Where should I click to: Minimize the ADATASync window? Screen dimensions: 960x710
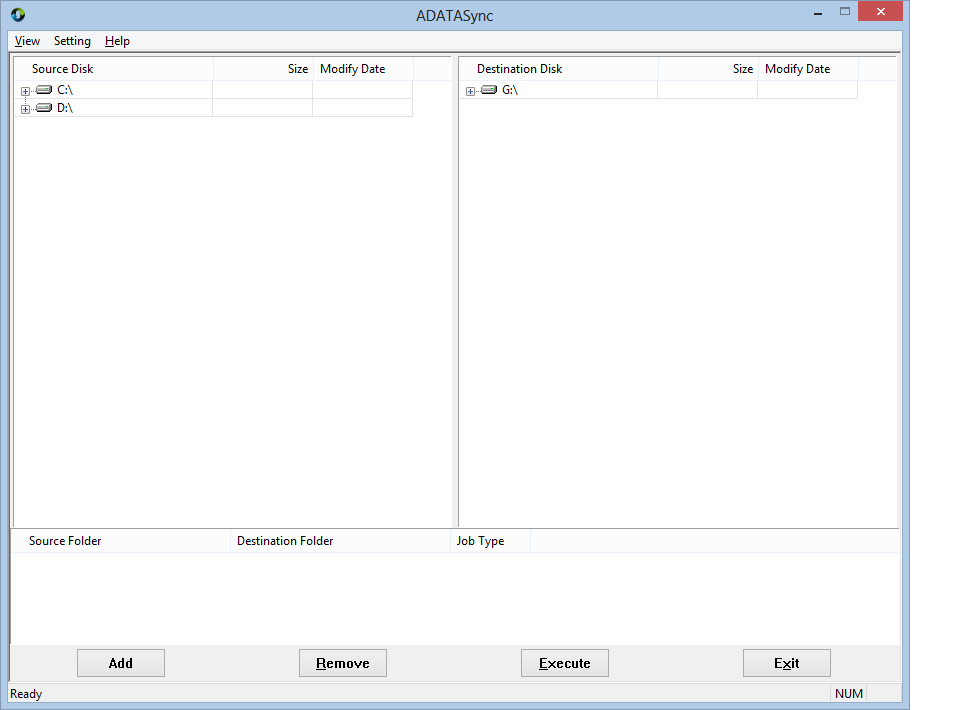click(817, 12)
